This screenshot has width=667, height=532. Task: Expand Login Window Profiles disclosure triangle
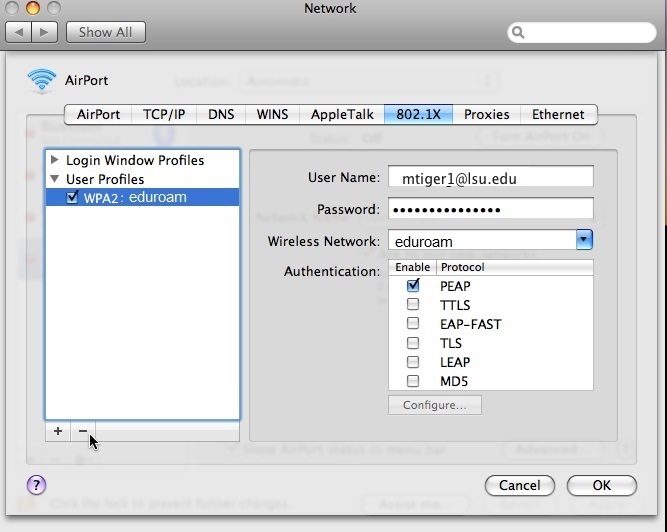54,160
